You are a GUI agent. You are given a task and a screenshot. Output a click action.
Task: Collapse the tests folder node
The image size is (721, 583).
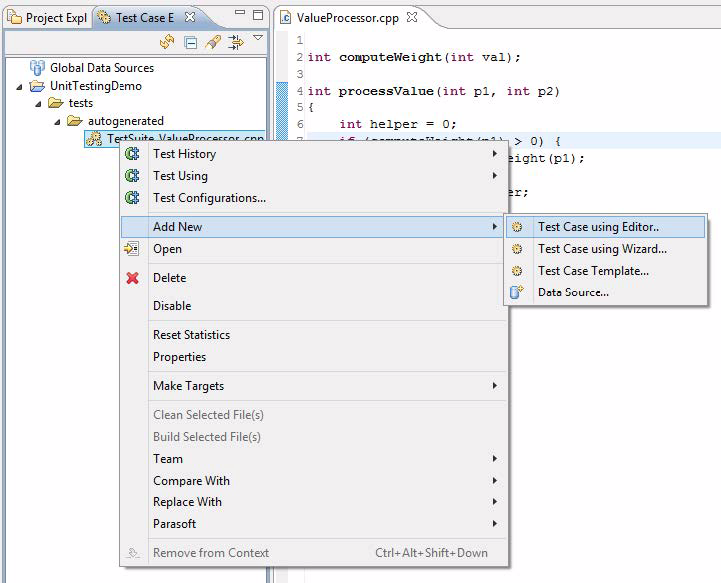[x=38, y=104]
